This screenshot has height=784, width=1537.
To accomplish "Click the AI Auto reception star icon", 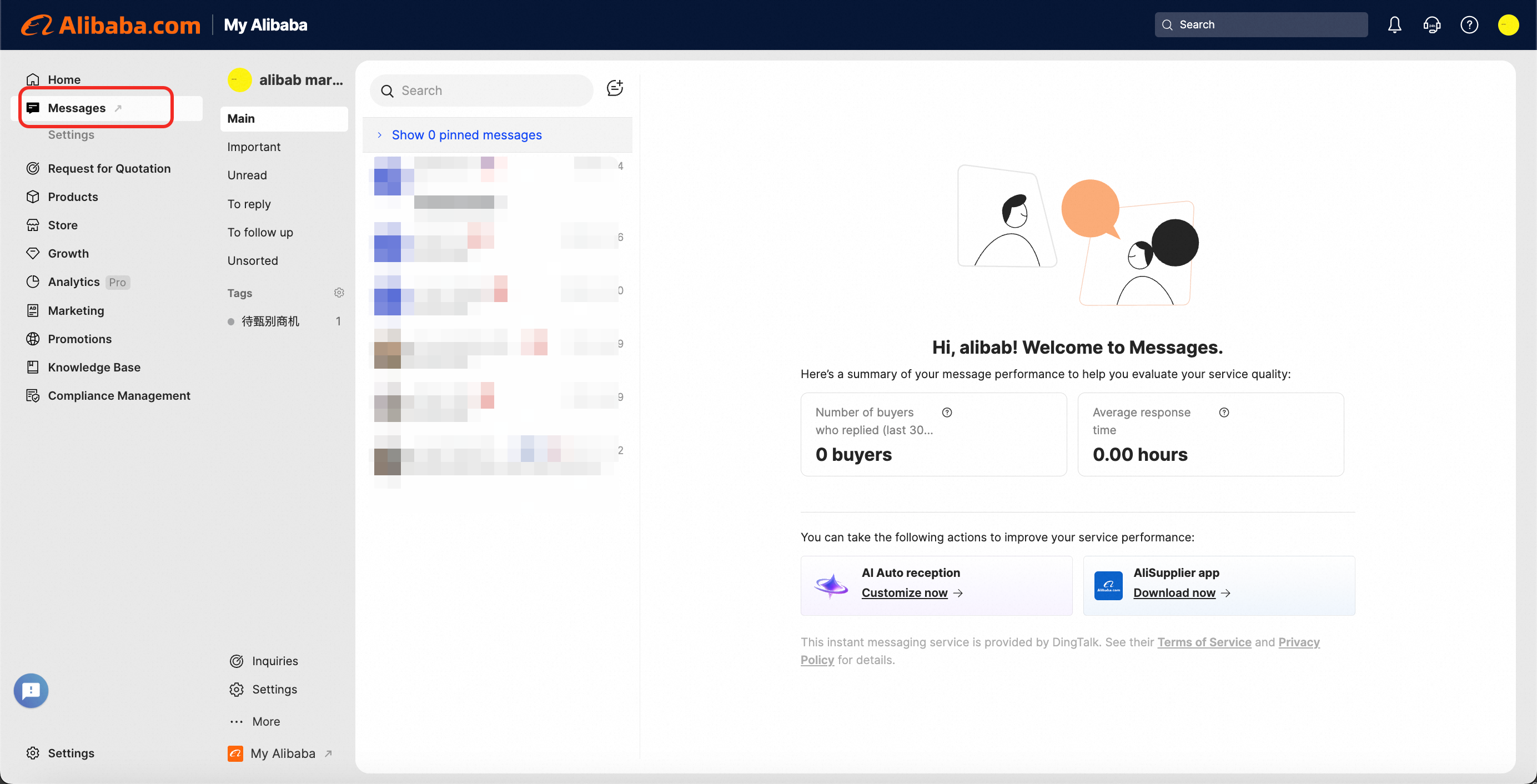I will pos(831,586).
